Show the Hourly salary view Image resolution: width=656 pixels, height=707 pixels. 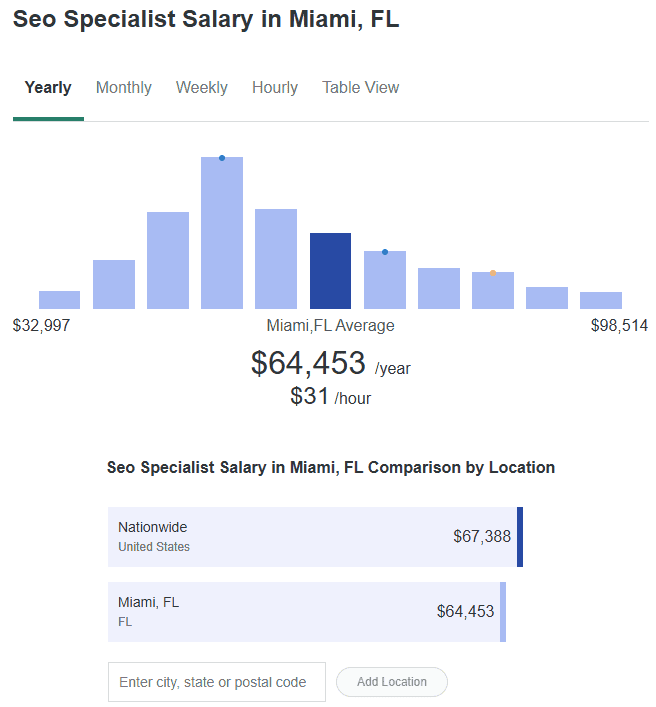(x=275, y=88)
